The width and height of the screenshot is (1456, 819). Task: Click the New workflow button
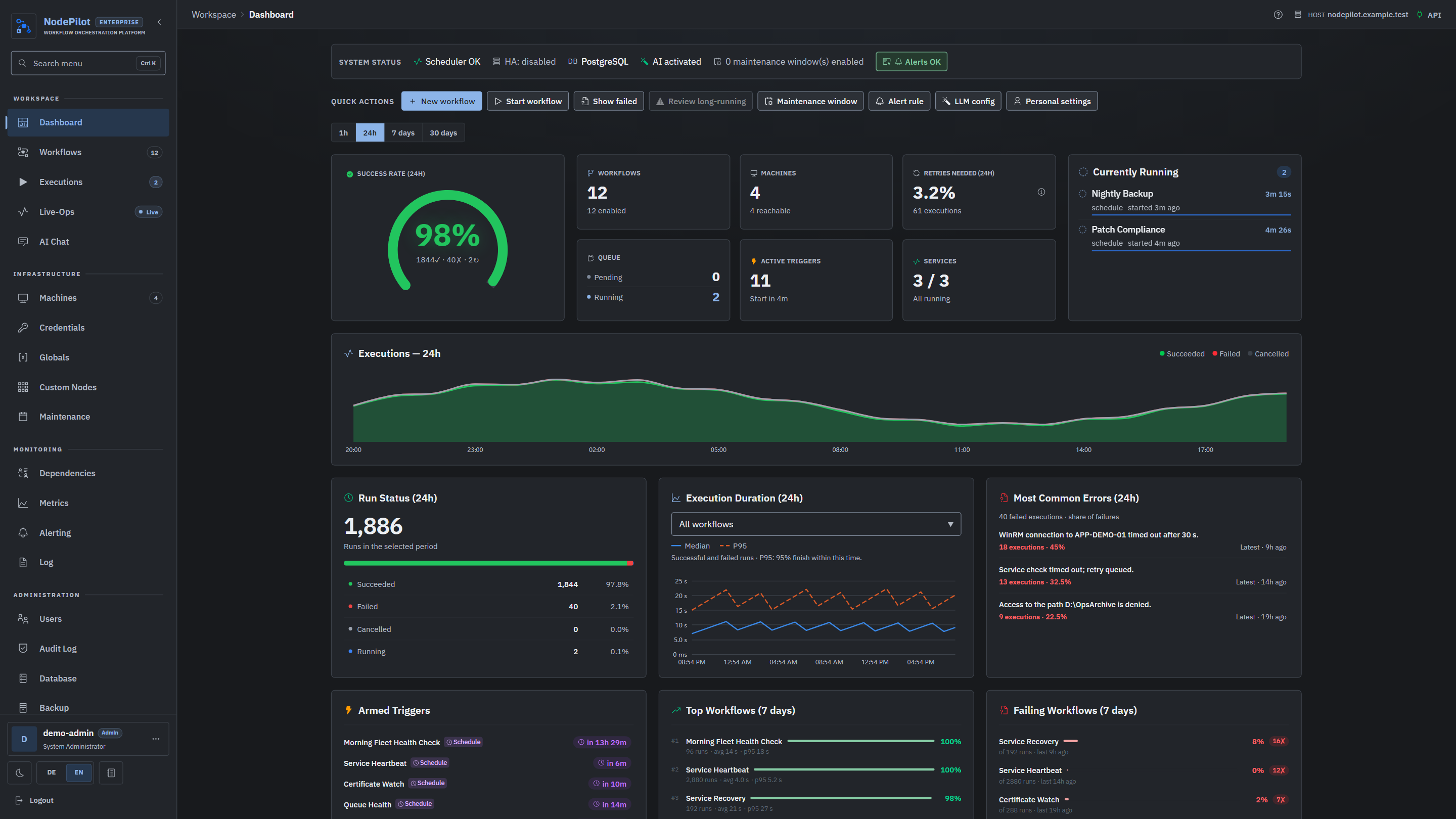pyautogui.click(x=441, y=101)
